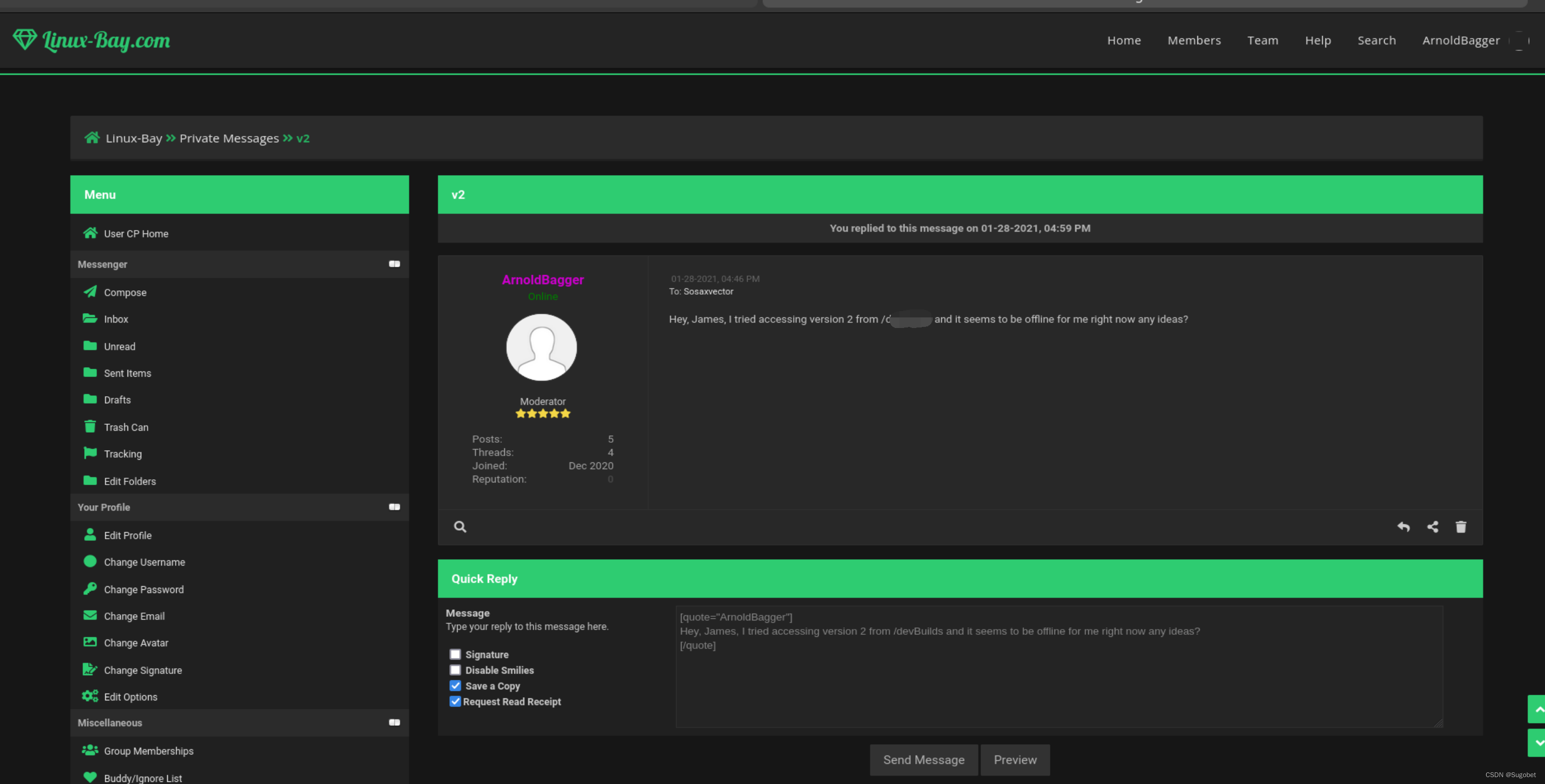Click the Change Signature pen icon
The height and width of the screenshot is (784, 1545).
[x=90, y=669]
